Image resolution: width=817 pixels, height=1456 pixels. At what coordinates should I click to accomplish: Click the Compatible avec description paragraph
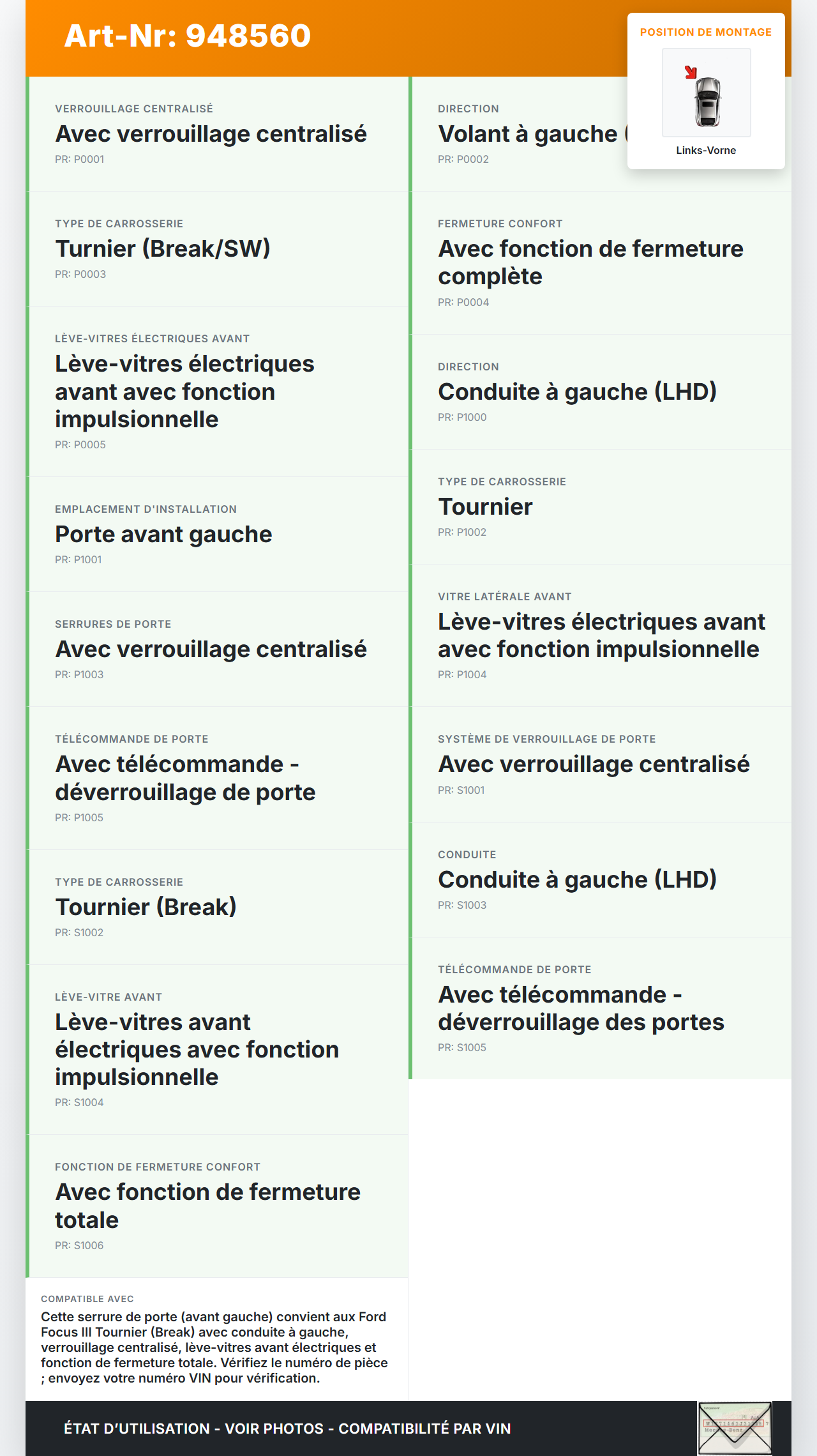click(x=214, y=1347)
